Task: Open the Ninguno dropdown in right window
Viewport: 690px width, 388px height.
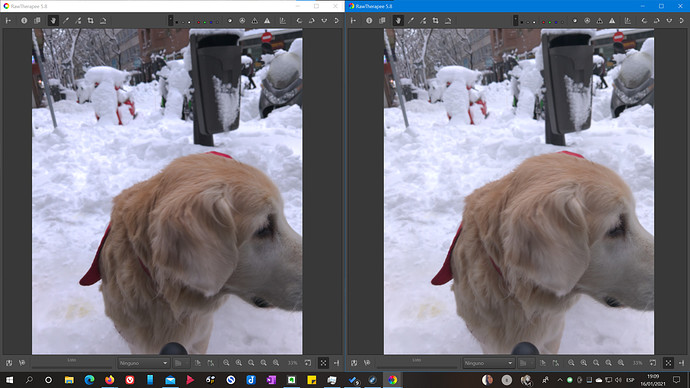Action: tap(488, 363)
